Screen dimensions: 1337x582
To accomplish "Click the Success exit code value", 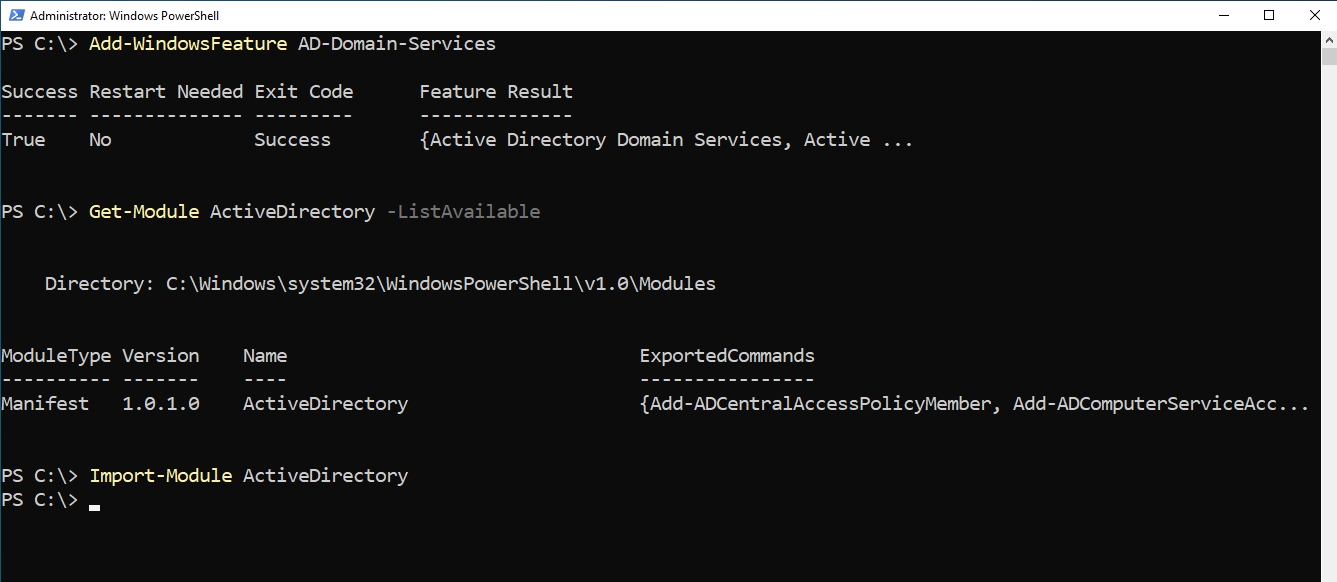I will (292, 140).
